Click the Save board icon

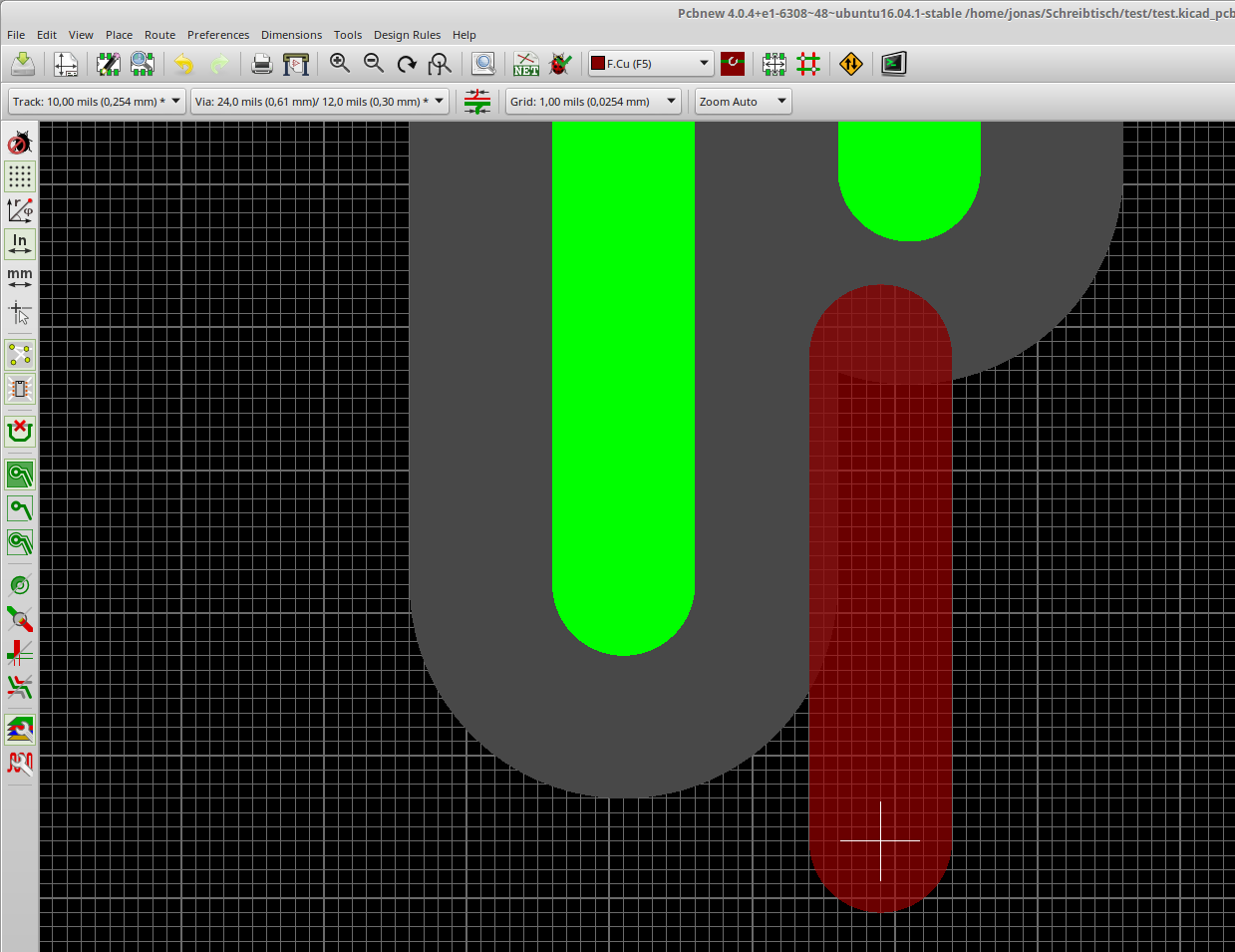23,64
